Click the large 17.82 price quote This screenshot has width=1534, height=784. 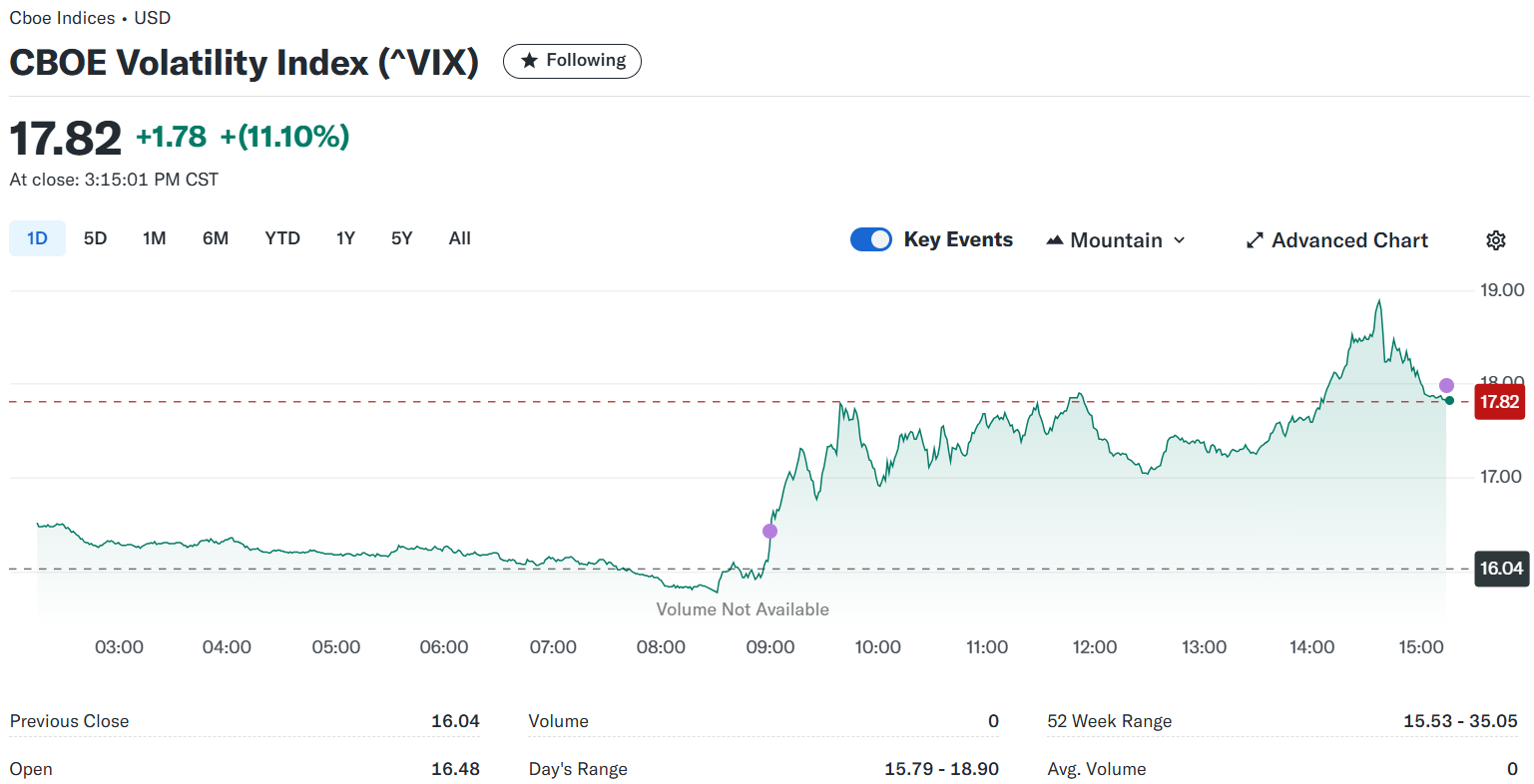click(x=66, y=138)
